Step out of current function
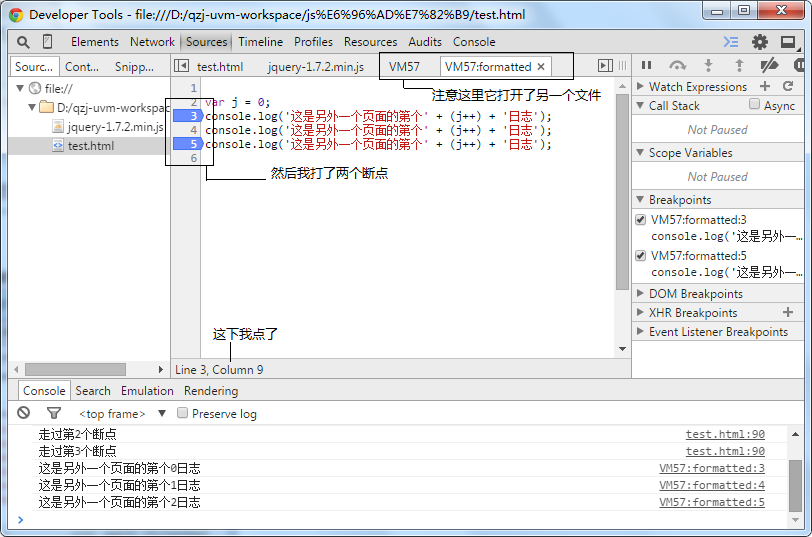The image size is (812, 537). pyautogui.click(x=739, y=65)
